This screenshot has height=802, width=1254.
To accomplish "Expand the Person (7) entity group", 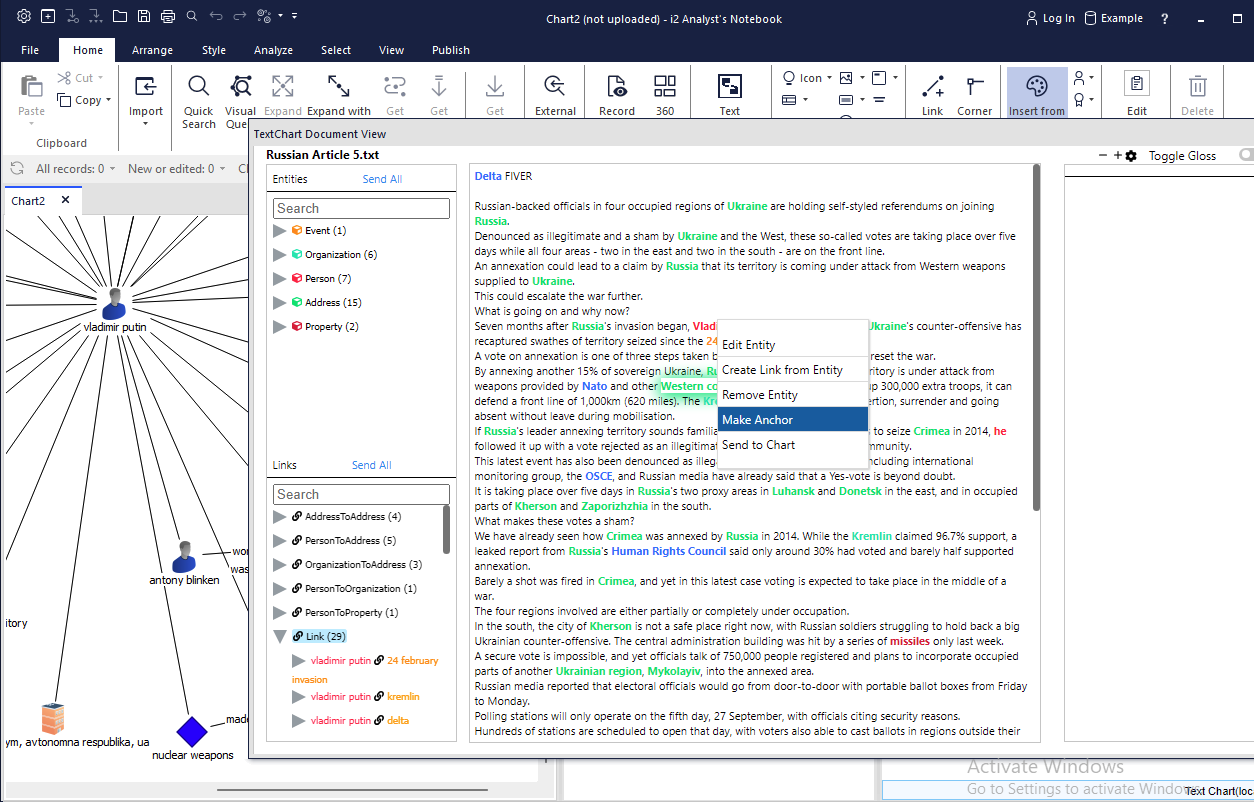I will coord(280,279).
